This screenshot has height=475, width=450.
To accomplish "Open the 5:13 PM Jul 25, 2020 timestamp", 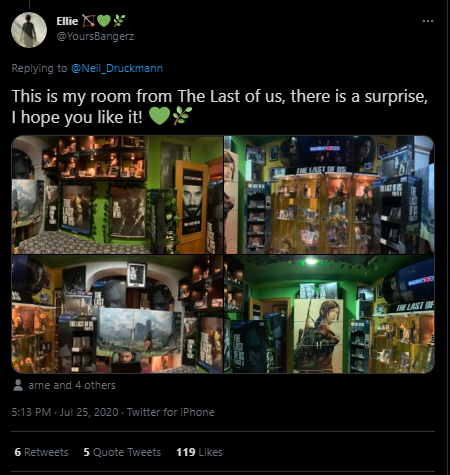I will (x=65, y=412).
